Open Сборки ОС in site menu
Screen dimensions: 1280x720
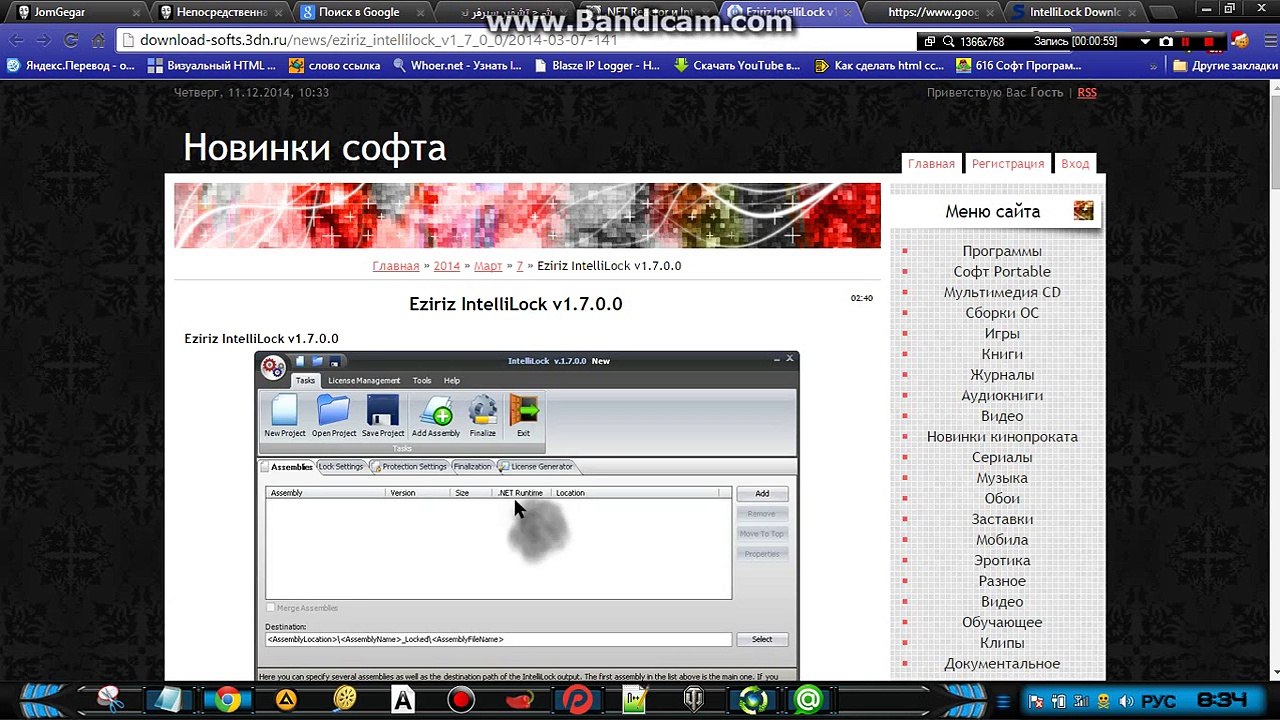[1002, 313]
